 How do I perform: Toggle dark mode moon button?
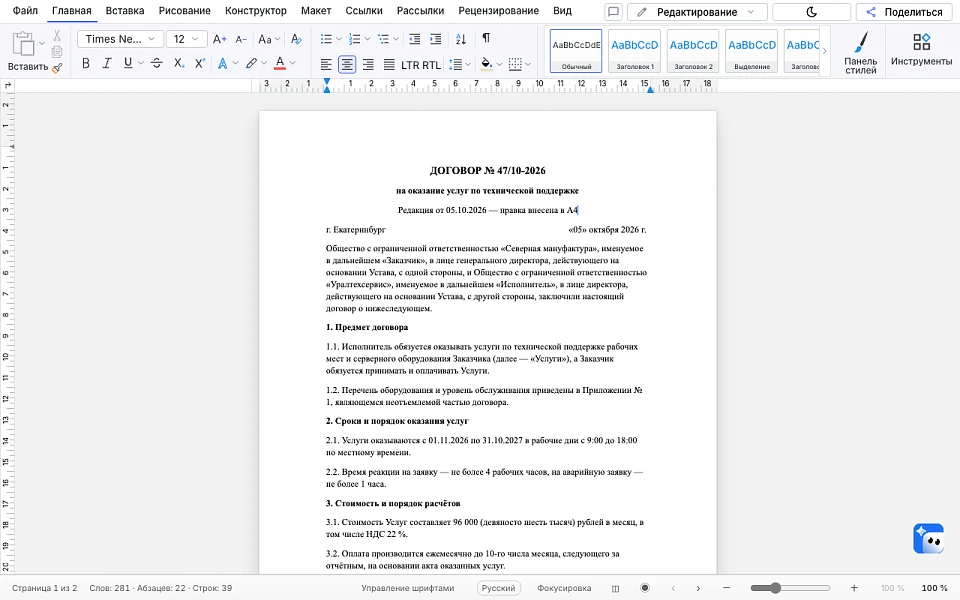pos(811,12)
